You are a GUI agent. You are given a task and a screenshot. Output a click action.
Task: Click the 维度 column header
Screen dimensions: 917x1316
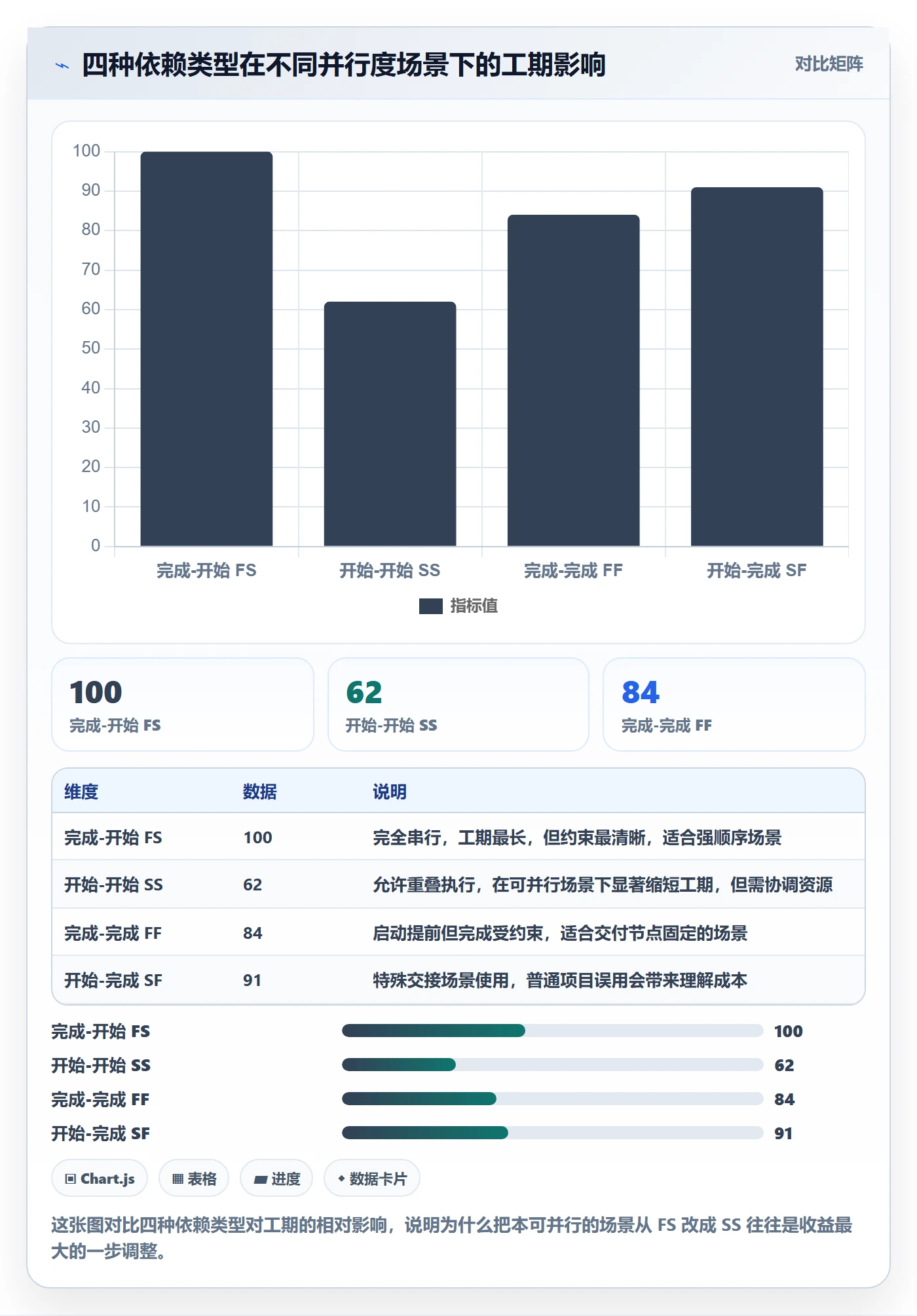tap(81, 792)
